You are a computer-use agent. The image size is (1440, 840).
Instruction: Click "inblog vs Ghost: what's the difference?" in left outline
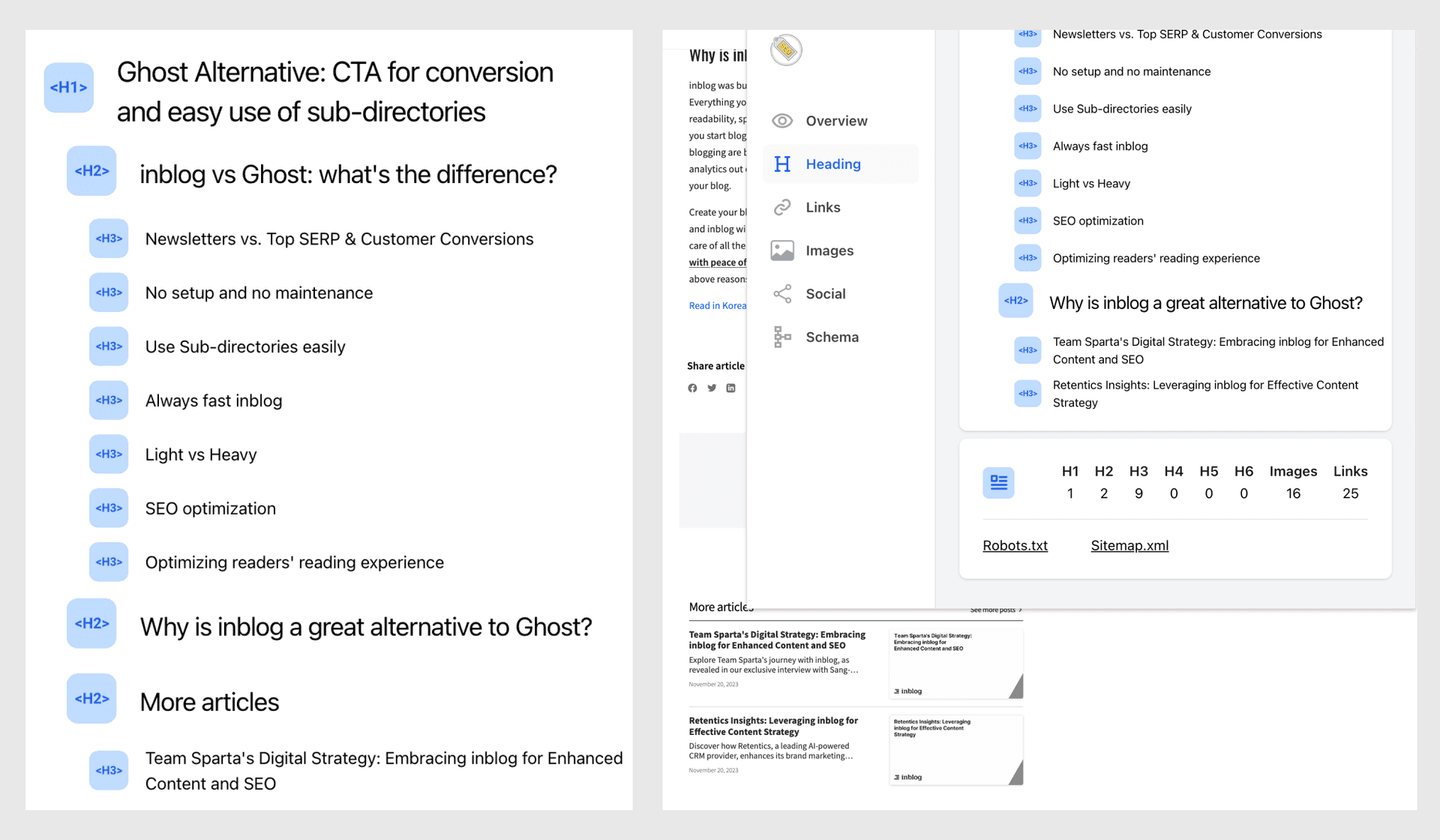[348, 175]
